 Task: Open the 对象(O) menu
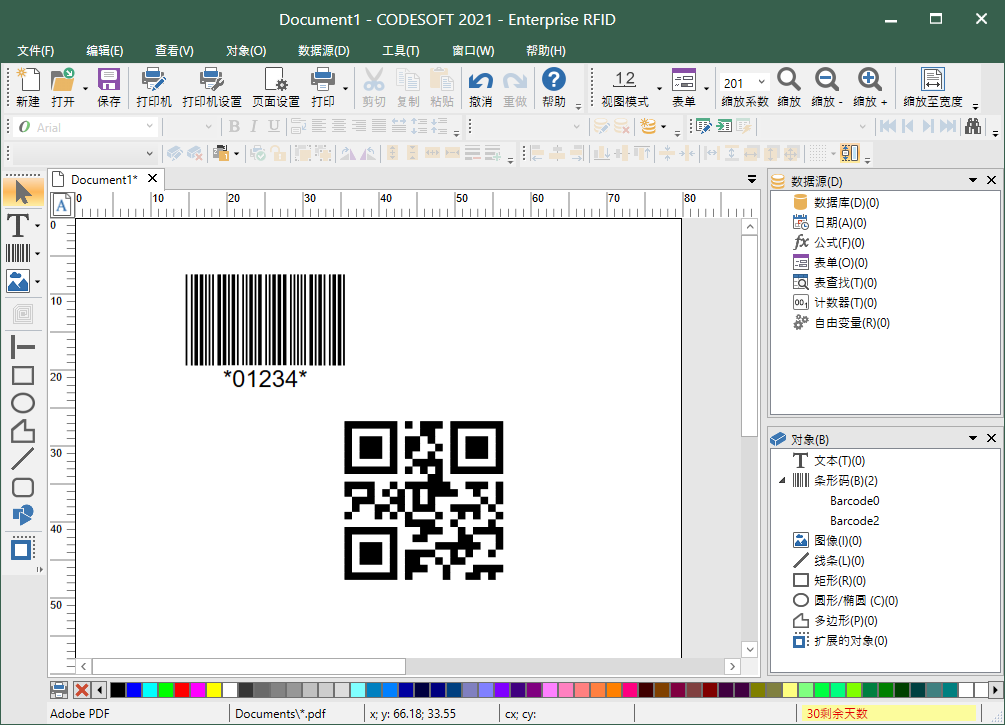point(246,51)
